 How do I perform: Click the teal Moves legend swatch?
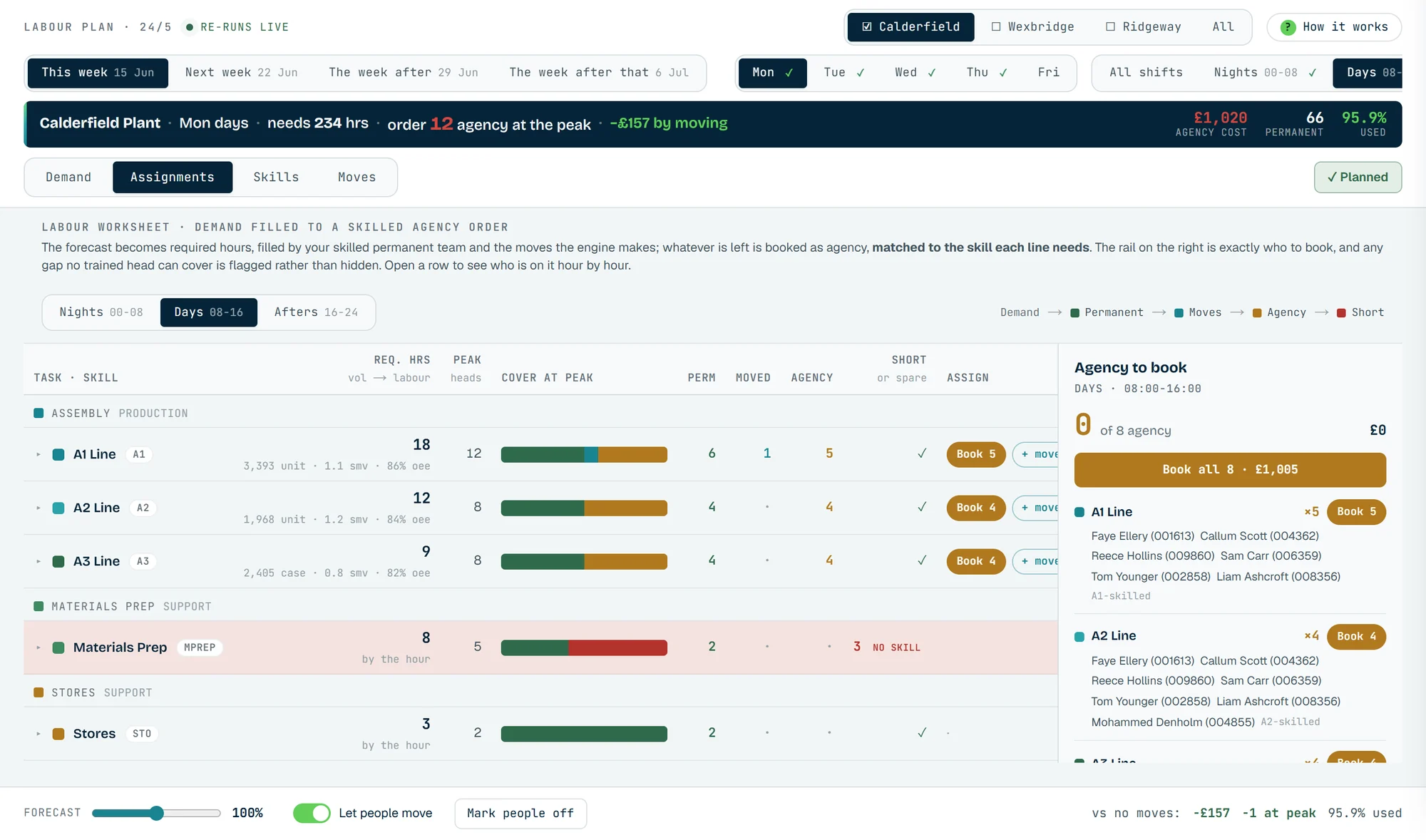pyautogui.click(x=1179, y=313)
